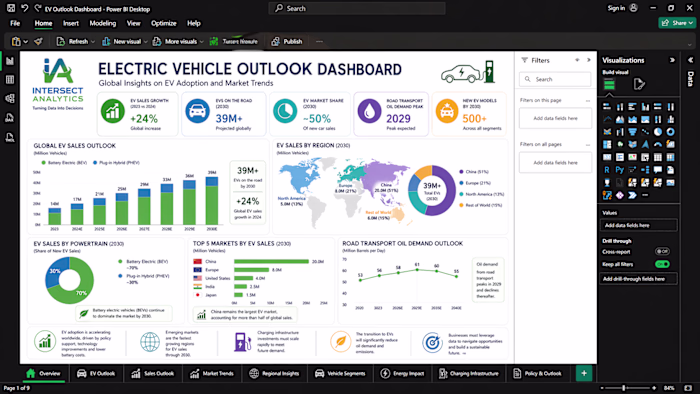This screenshot has width=700, height=394.
Task: Open the Energy Impact page tab
Action: pos(402,373)
